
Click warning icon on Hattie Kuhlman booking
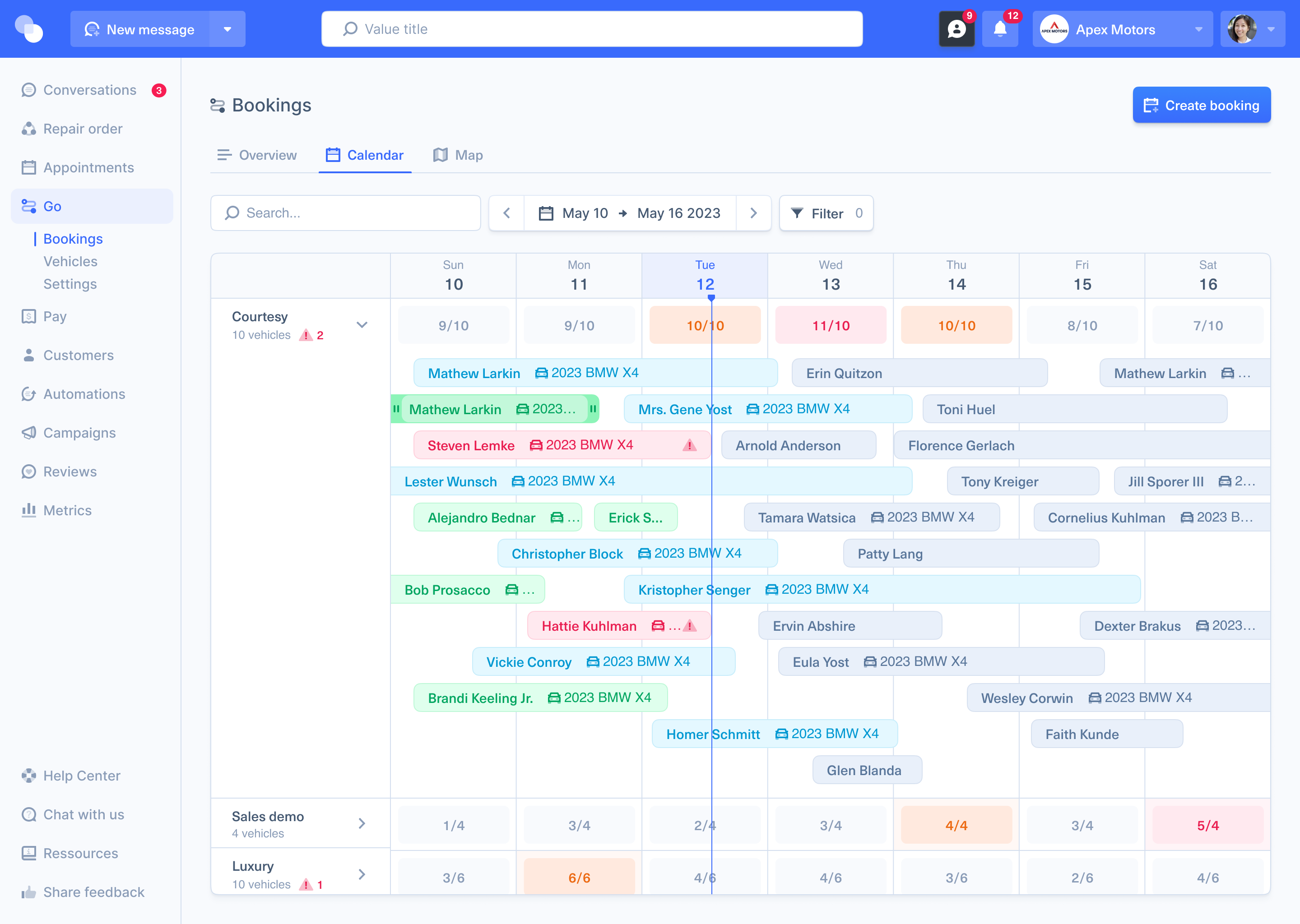(x=689, y=626)
